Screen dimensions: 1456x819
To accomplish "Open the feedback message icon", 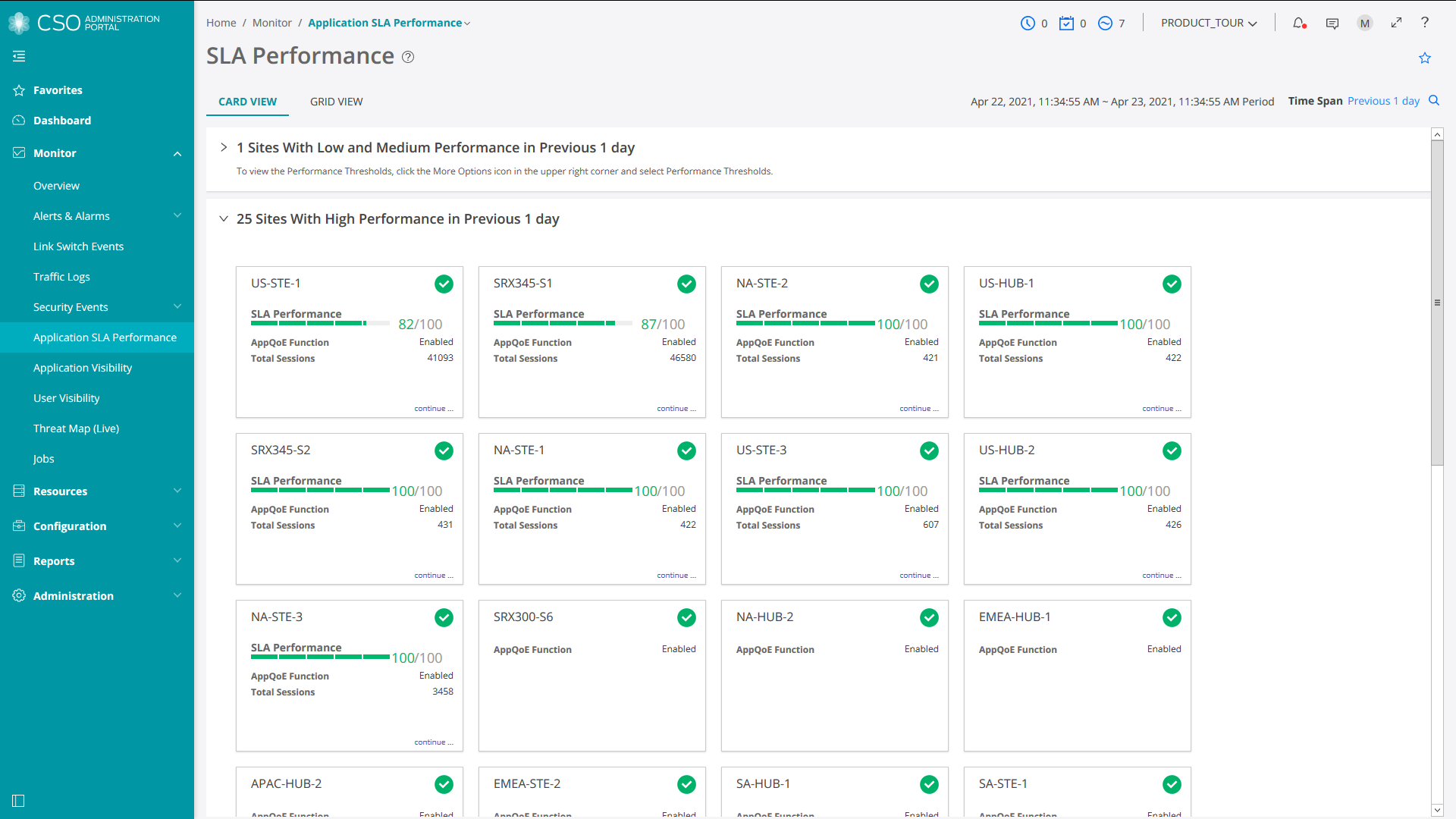I will pyautogui.click(x=1332, y=24).
